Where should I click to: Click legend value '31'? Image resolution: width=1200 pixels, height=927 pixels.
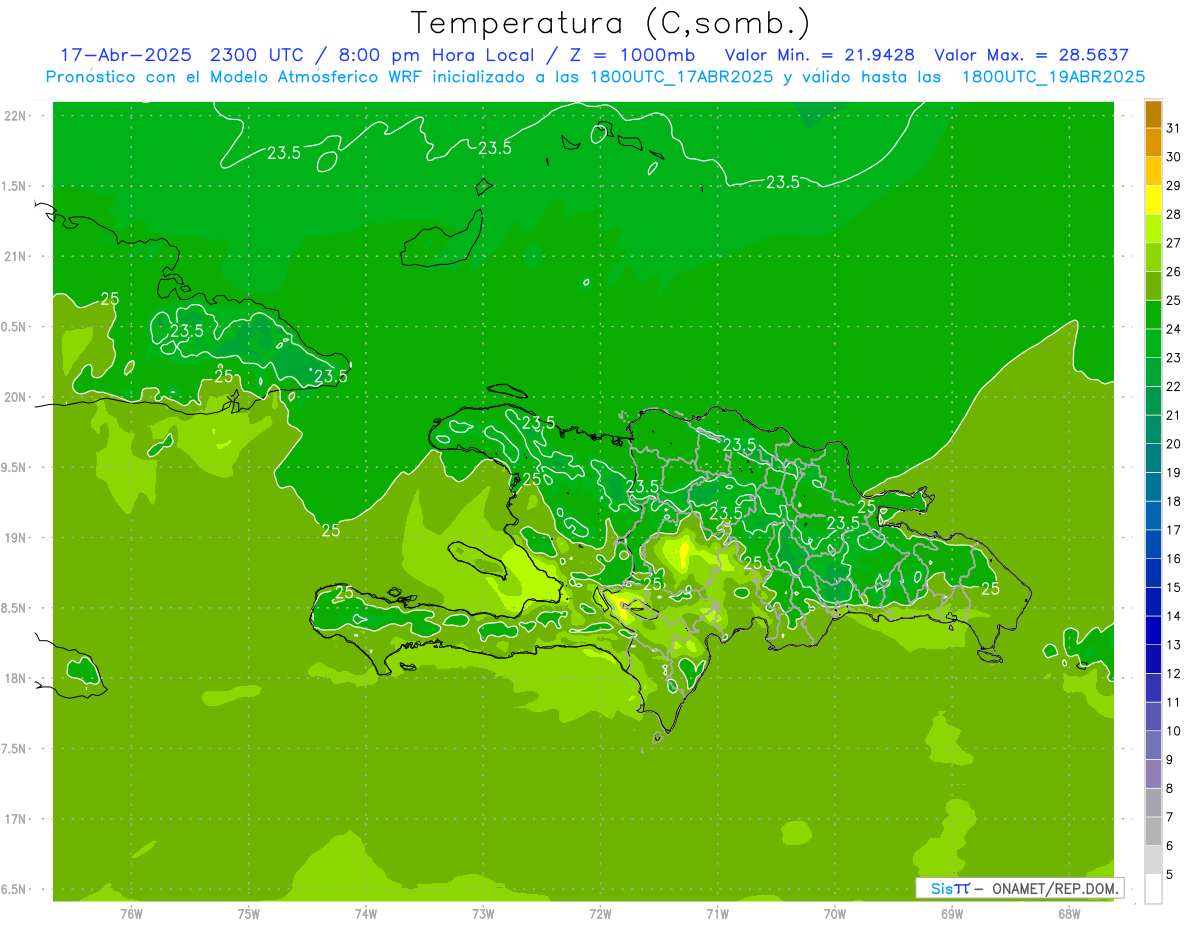[x=1173, y=128]
